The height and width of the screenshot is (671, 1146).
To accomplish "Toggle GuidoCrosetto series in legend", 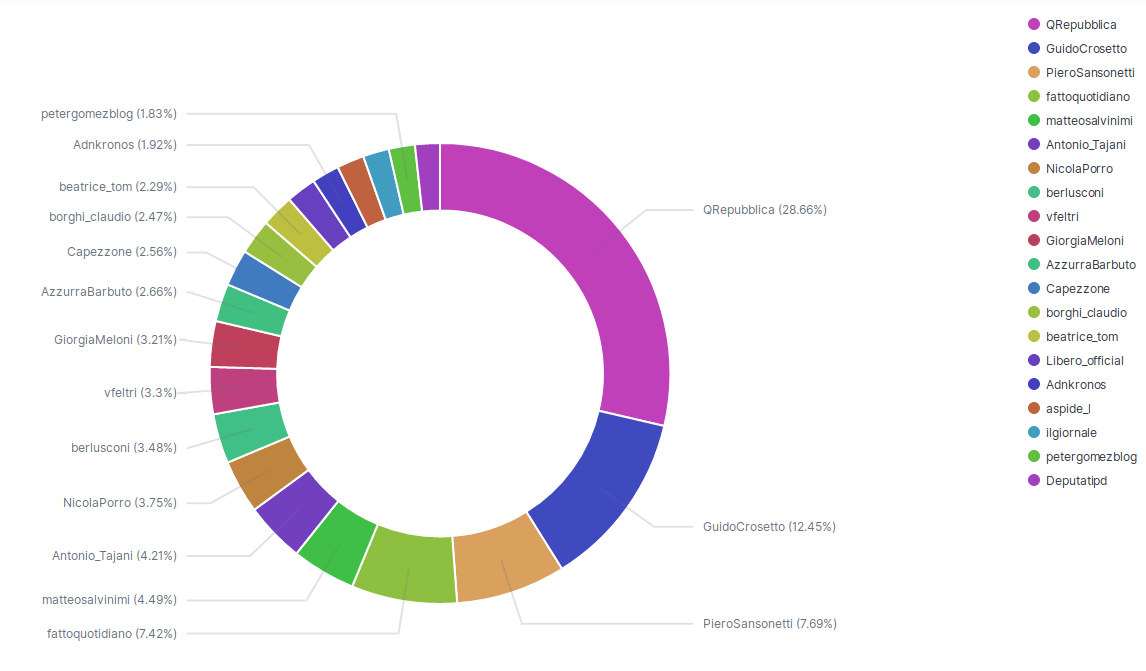I will [1085, 49].
